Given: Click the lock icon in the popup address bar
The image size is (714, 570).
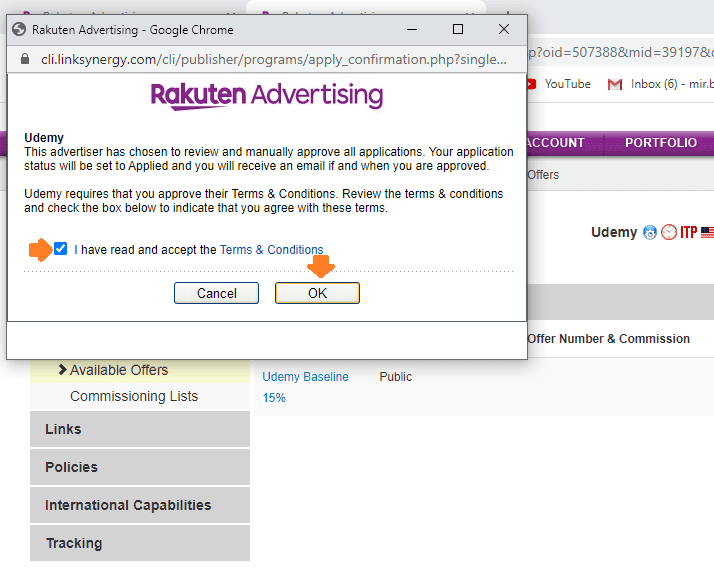Looking at the screenshot, I should (x=25, y=59).
